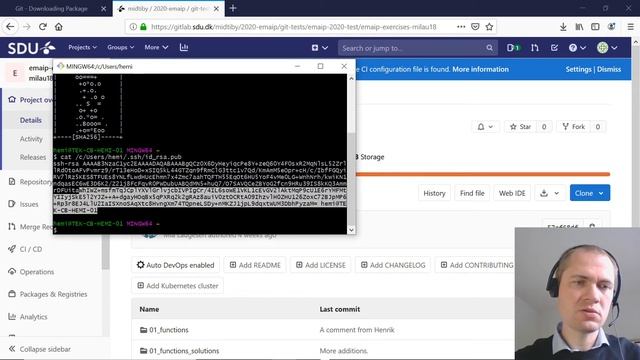This screenshot has height=360, width=640.
Task: Open the page actions three-dot menu
Action: point(461,27)
